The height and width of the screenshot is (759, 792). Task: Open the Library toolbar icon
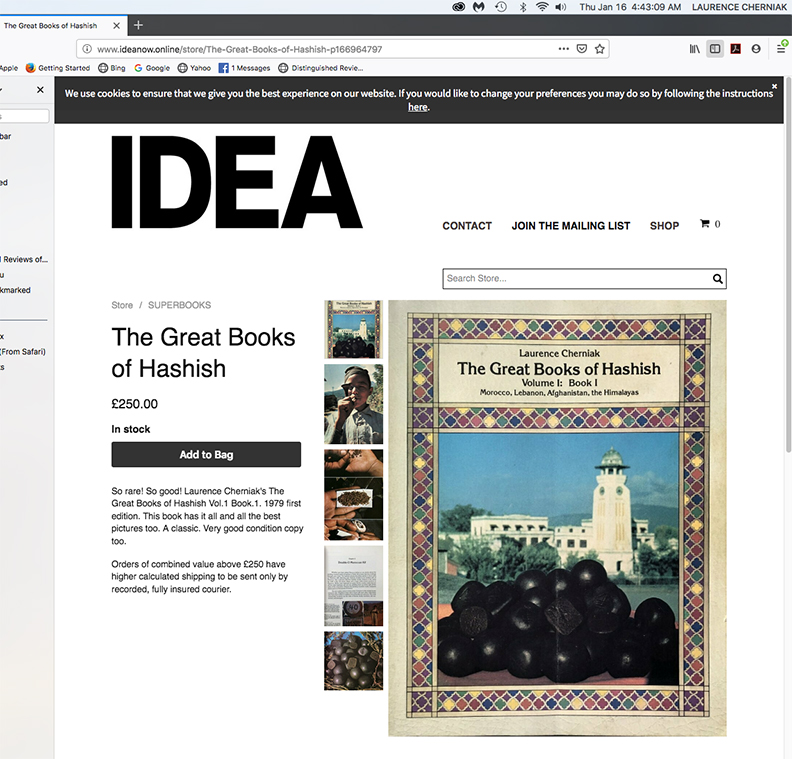[x=695, y=49]
